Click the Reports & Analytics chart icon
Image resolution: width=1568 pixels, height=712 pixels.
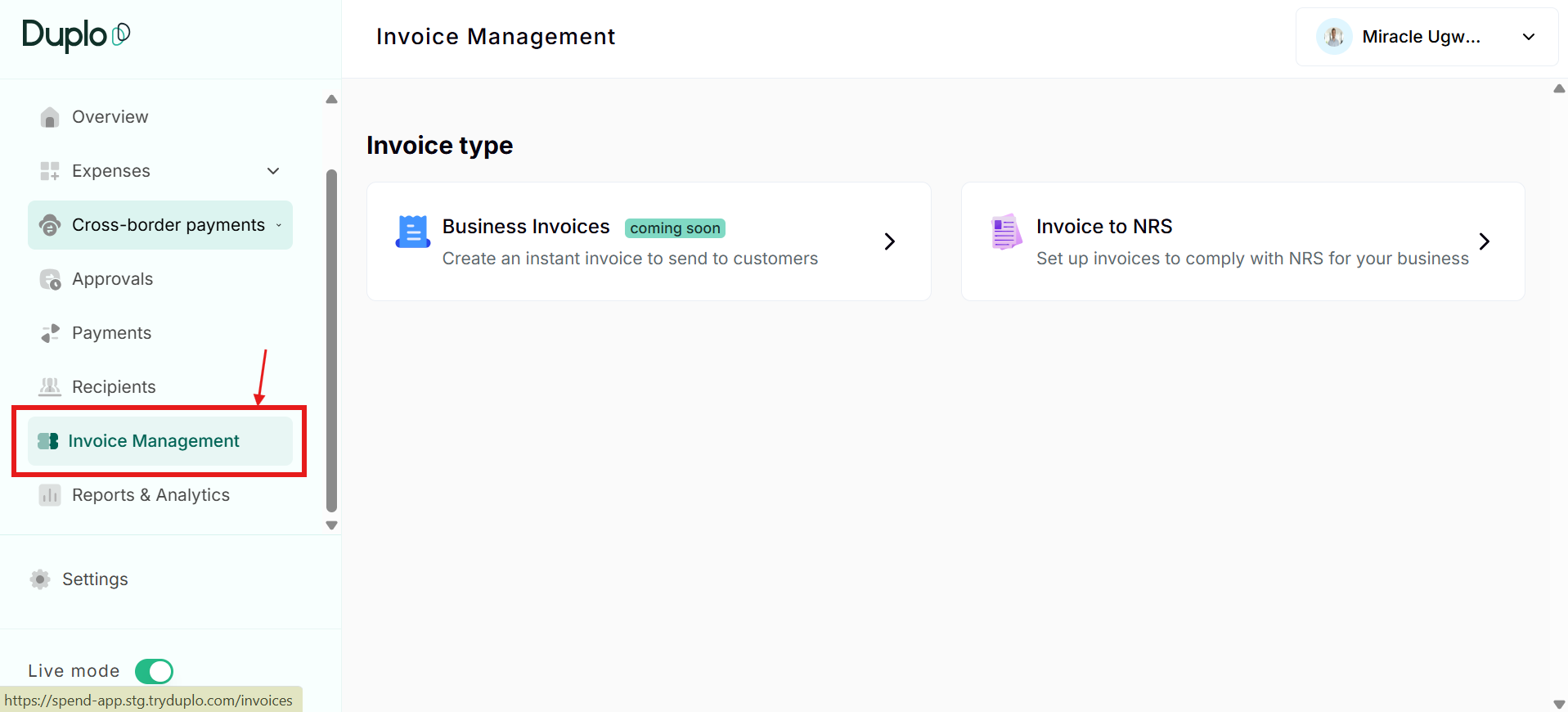pyautogui.click(x=50, y=495)
